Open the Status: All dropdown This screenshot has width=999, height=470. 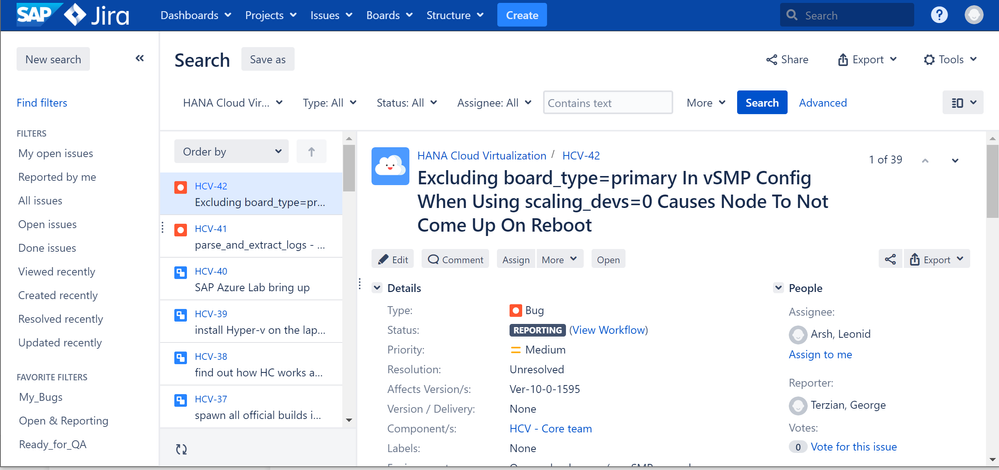[x=406, y=103]
